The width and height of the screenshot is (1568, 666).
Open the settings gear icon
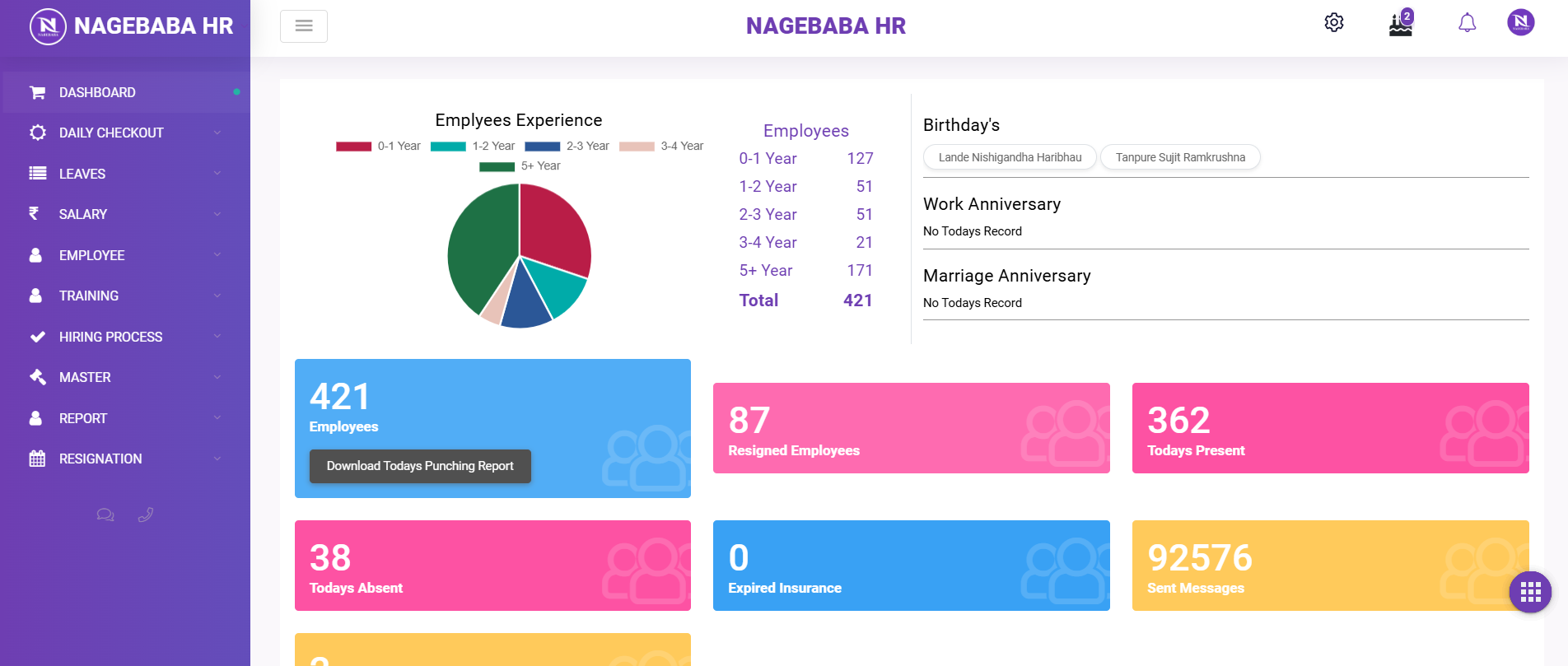(x=1334, y=23)
